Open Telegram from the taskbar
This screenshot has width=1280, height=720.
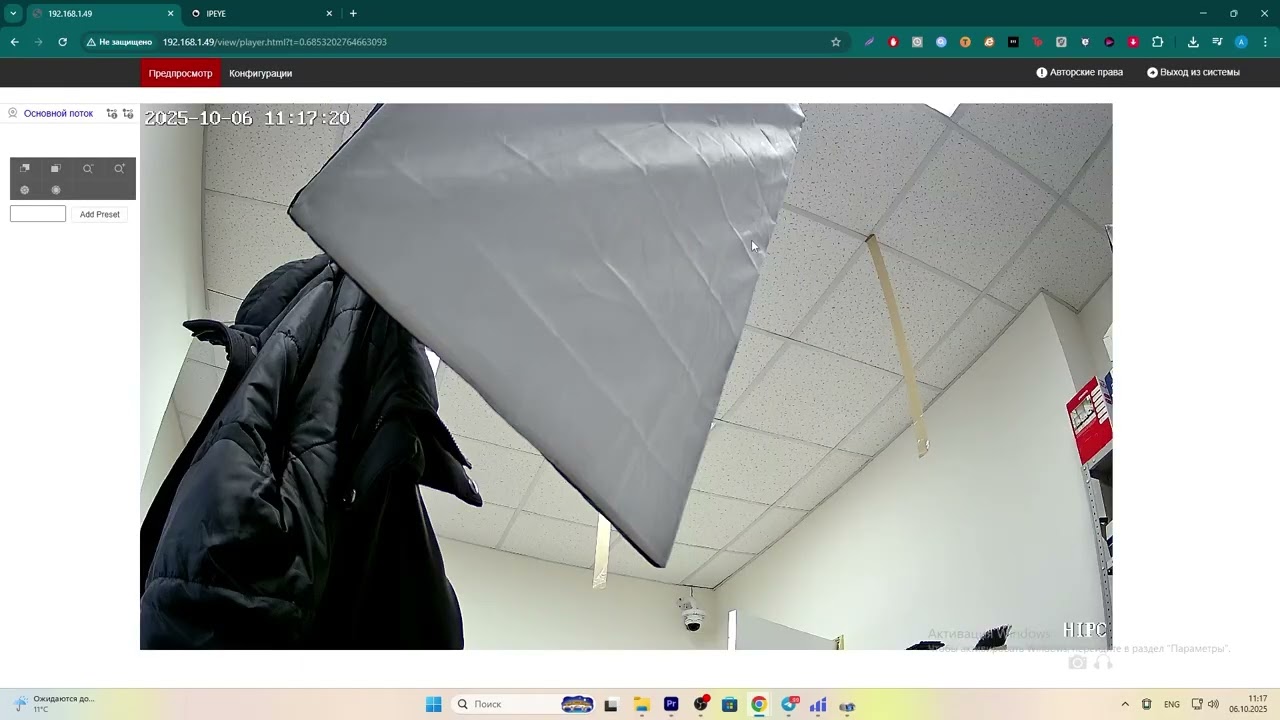pyautogui.click(x=789, y=705)
